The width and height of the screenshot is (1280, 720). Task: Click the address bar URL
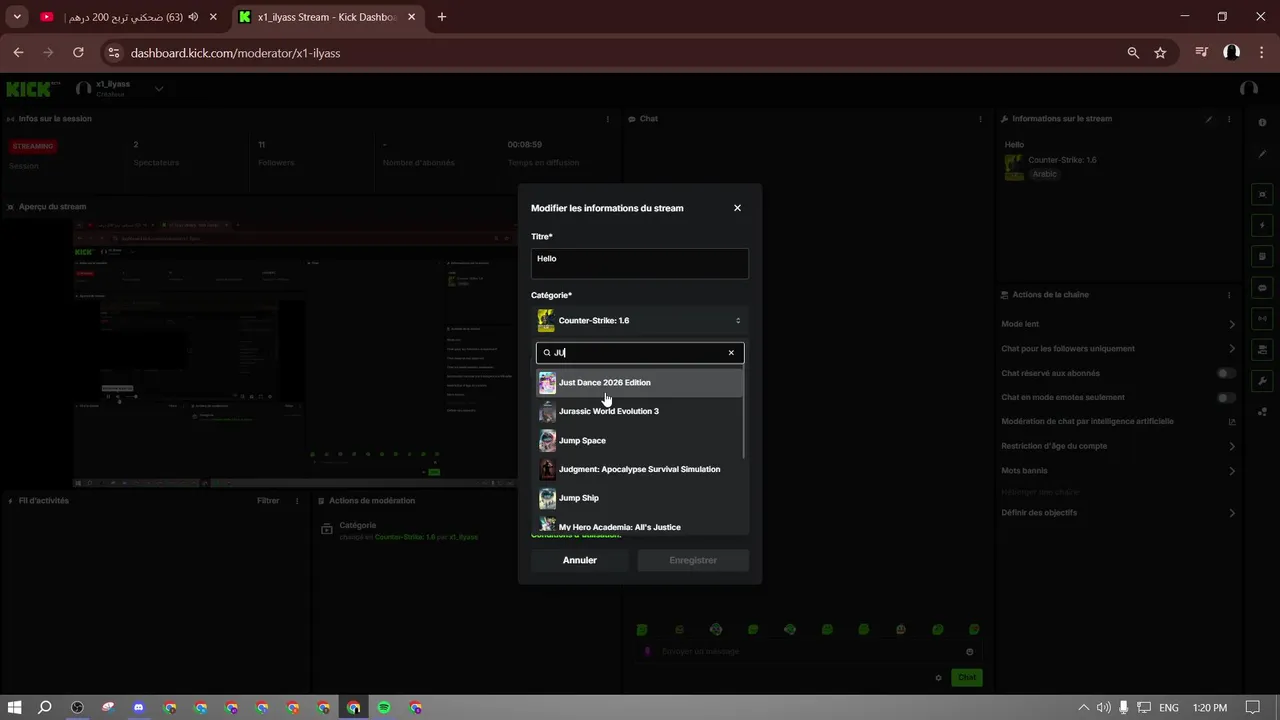point(235,53)
